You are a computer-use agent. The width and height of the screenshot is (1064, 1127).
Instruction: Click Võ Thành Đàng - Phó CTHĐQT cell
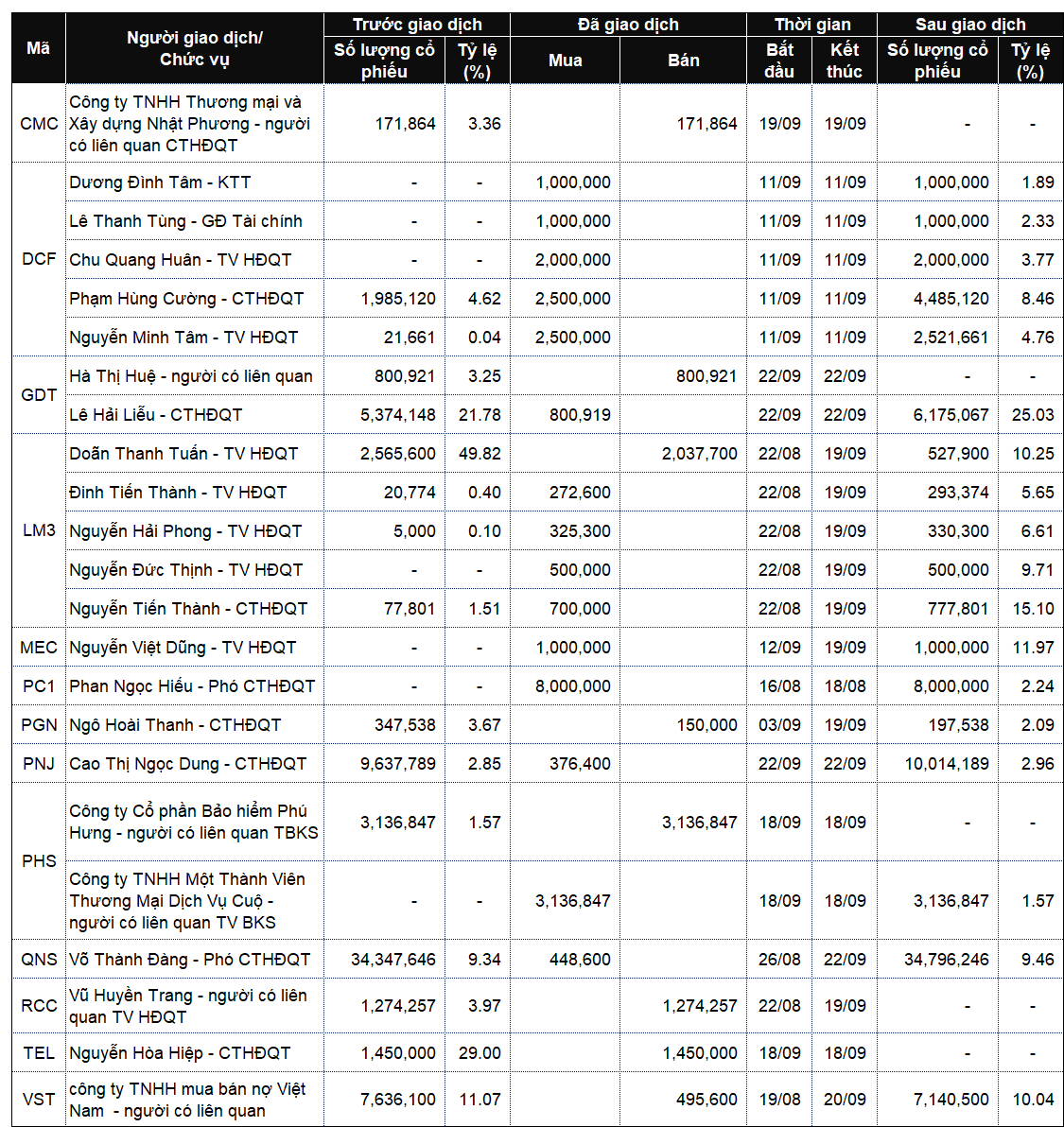(195, 960)
